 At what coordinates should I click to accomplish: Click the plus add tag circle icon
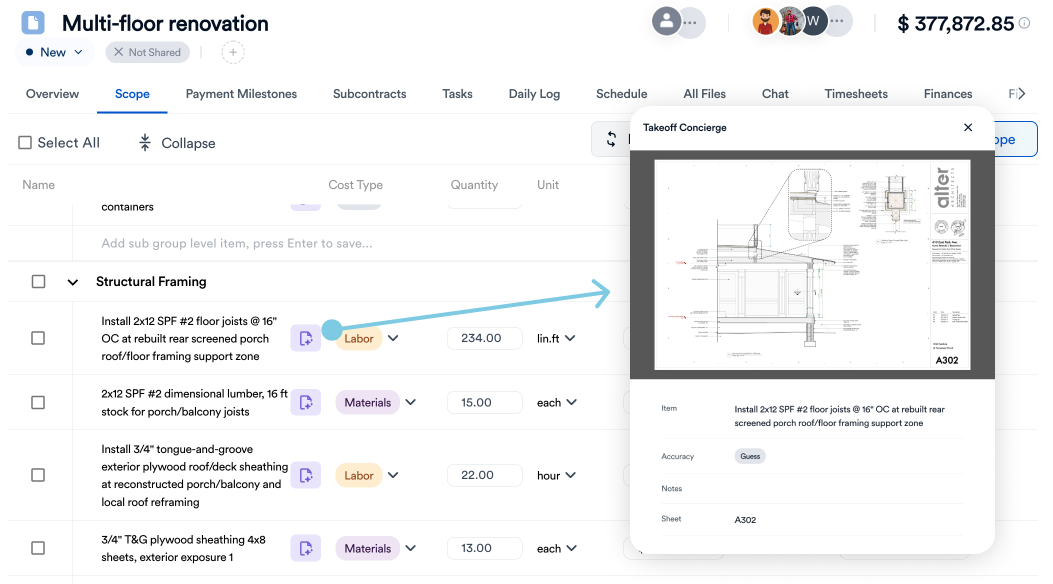[233, 52]
